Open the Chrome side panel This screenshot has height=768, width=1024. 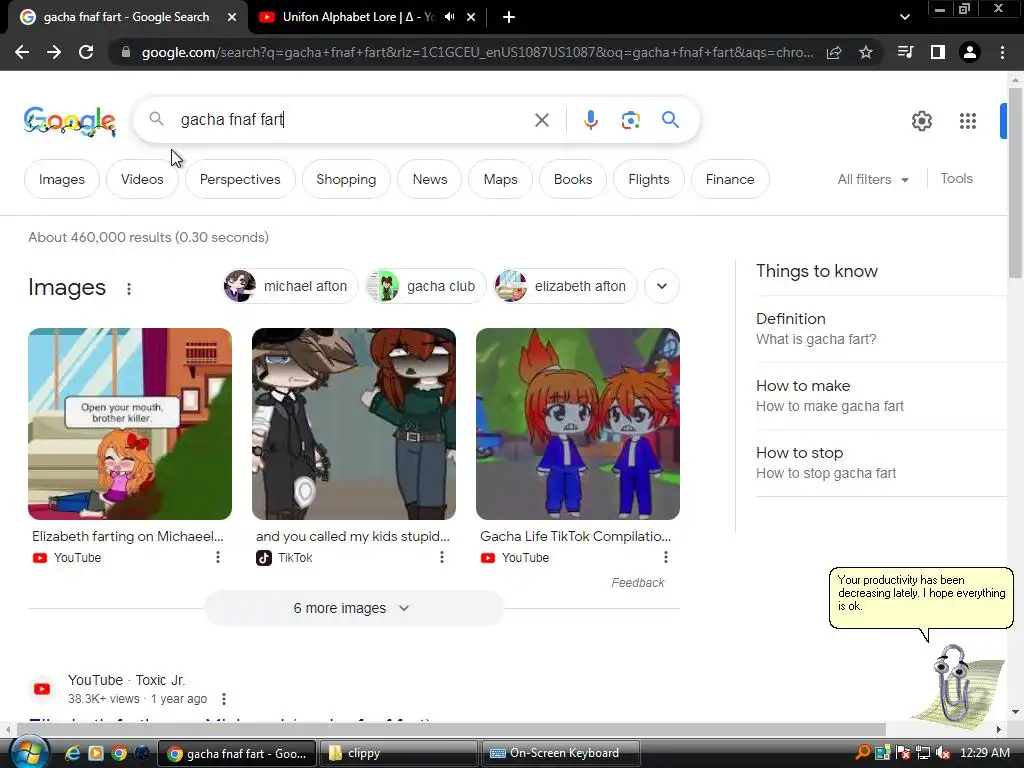[x=938, y=52]
